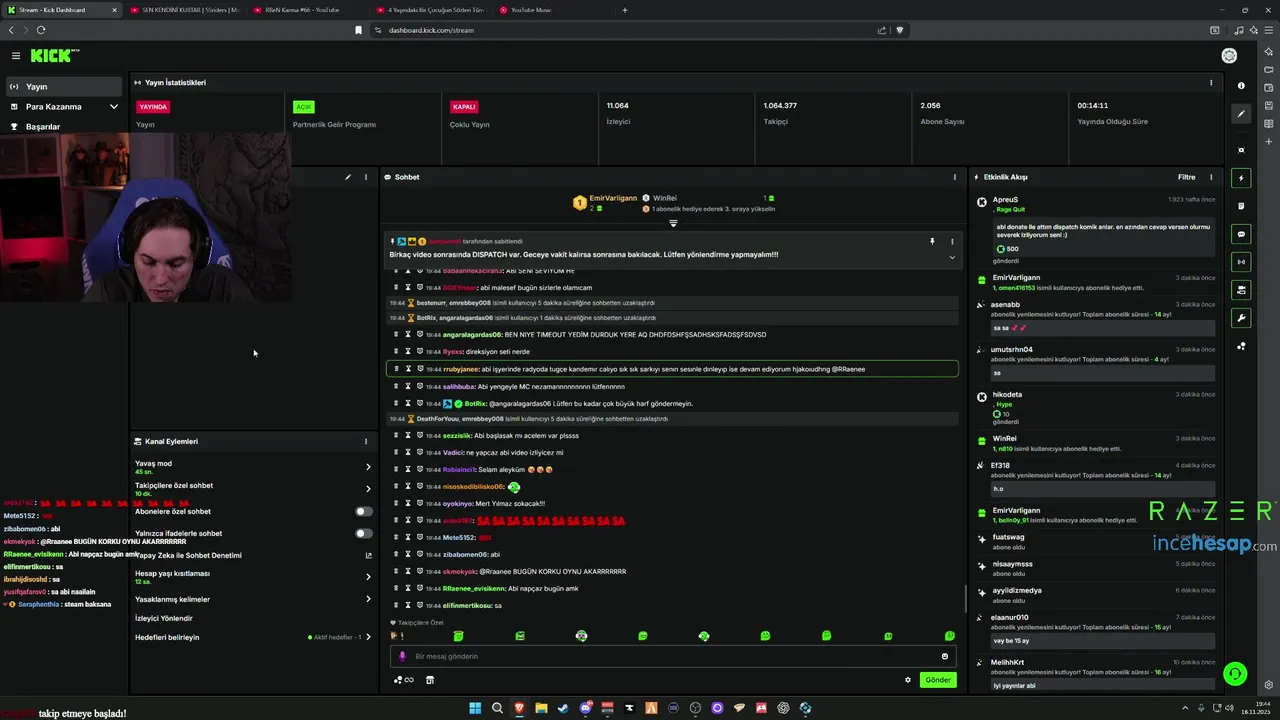Click the Gönder send button

tap(938, 680)
